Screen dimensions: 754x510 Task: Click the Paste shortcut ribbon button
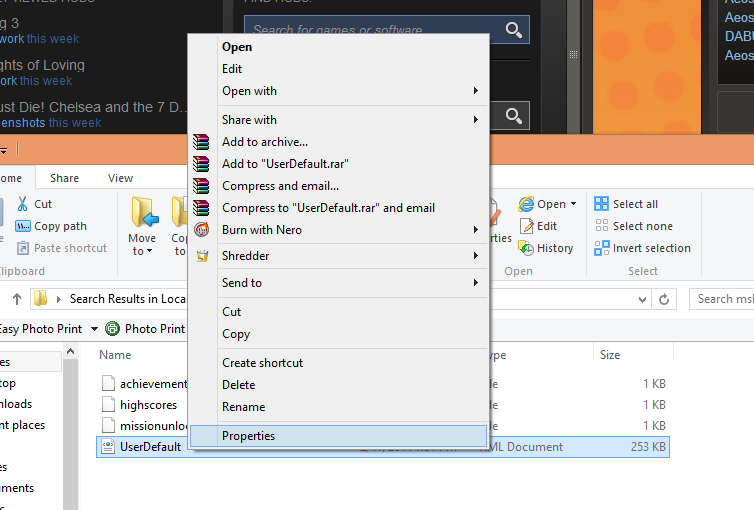tap(62, 248)
